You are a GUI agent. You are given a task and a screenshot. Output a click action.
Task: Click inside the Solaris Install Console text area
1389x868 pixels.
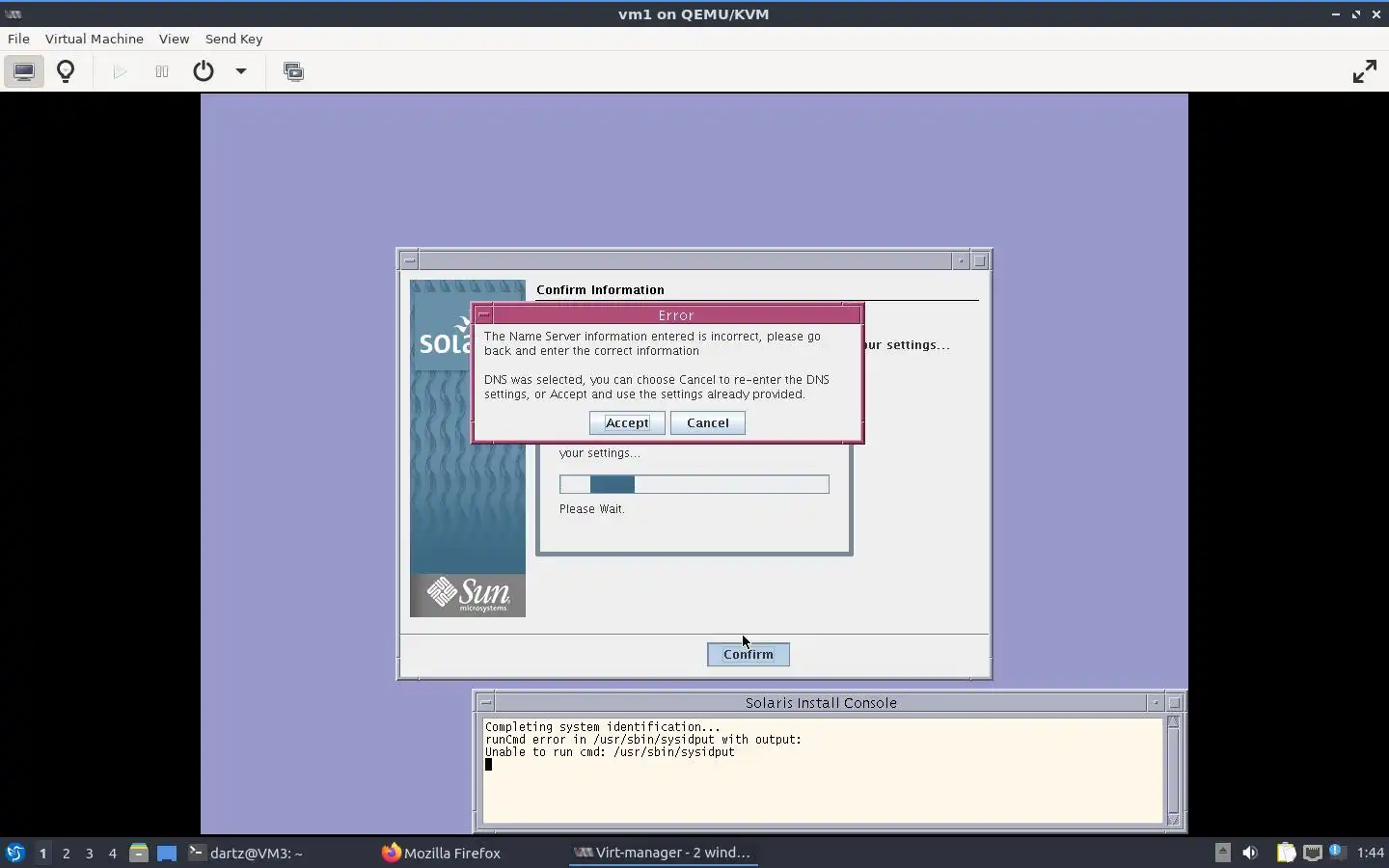pos(823,771)
